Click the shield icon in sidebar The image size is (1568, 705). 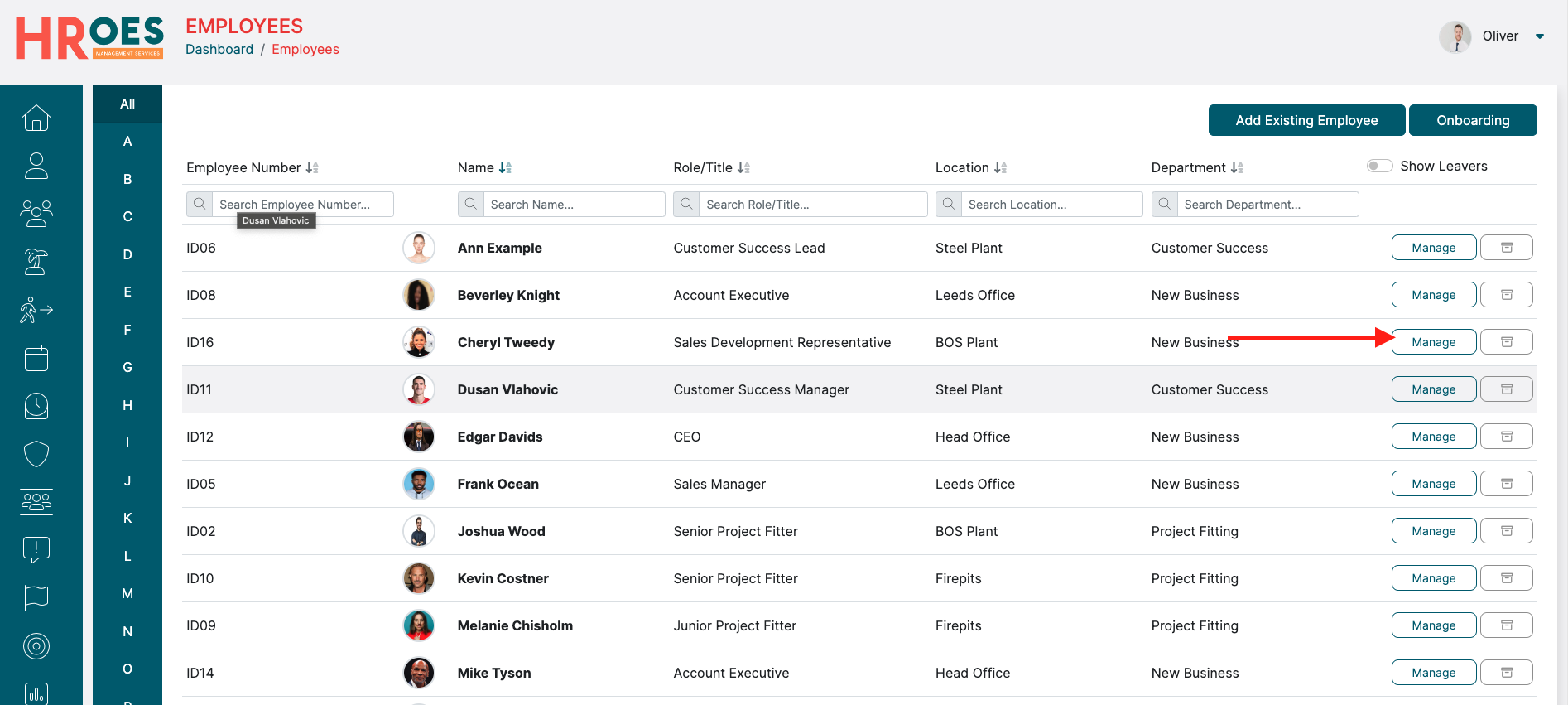[36, 454]
